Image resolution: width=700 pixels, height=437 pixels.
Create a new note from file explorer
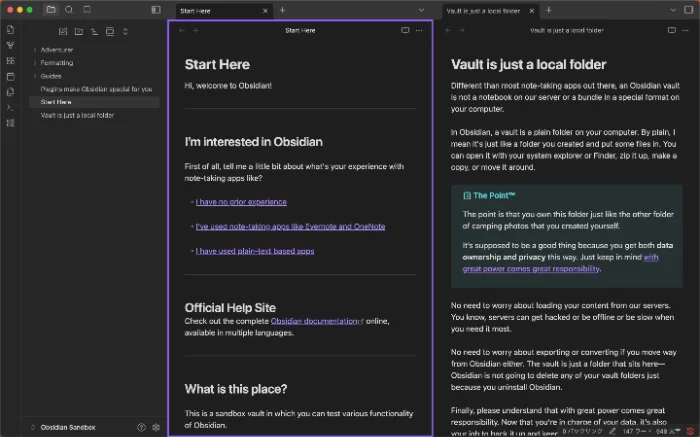point(62,31)
